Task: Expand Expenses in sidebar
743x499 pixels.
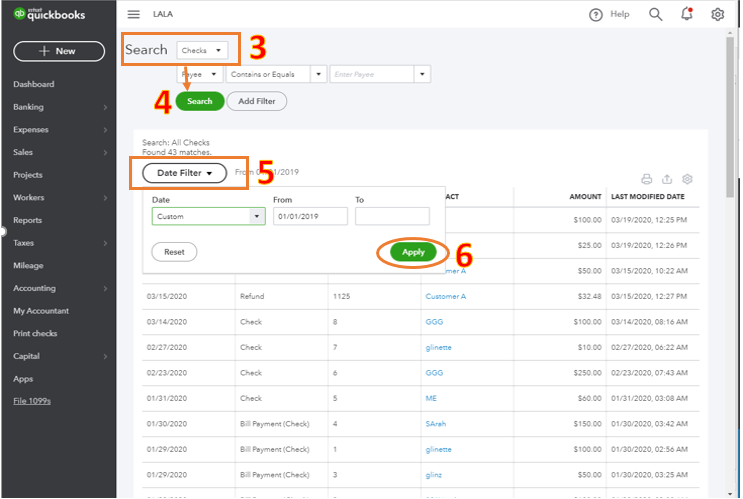Action: click(x=59, y=130)
